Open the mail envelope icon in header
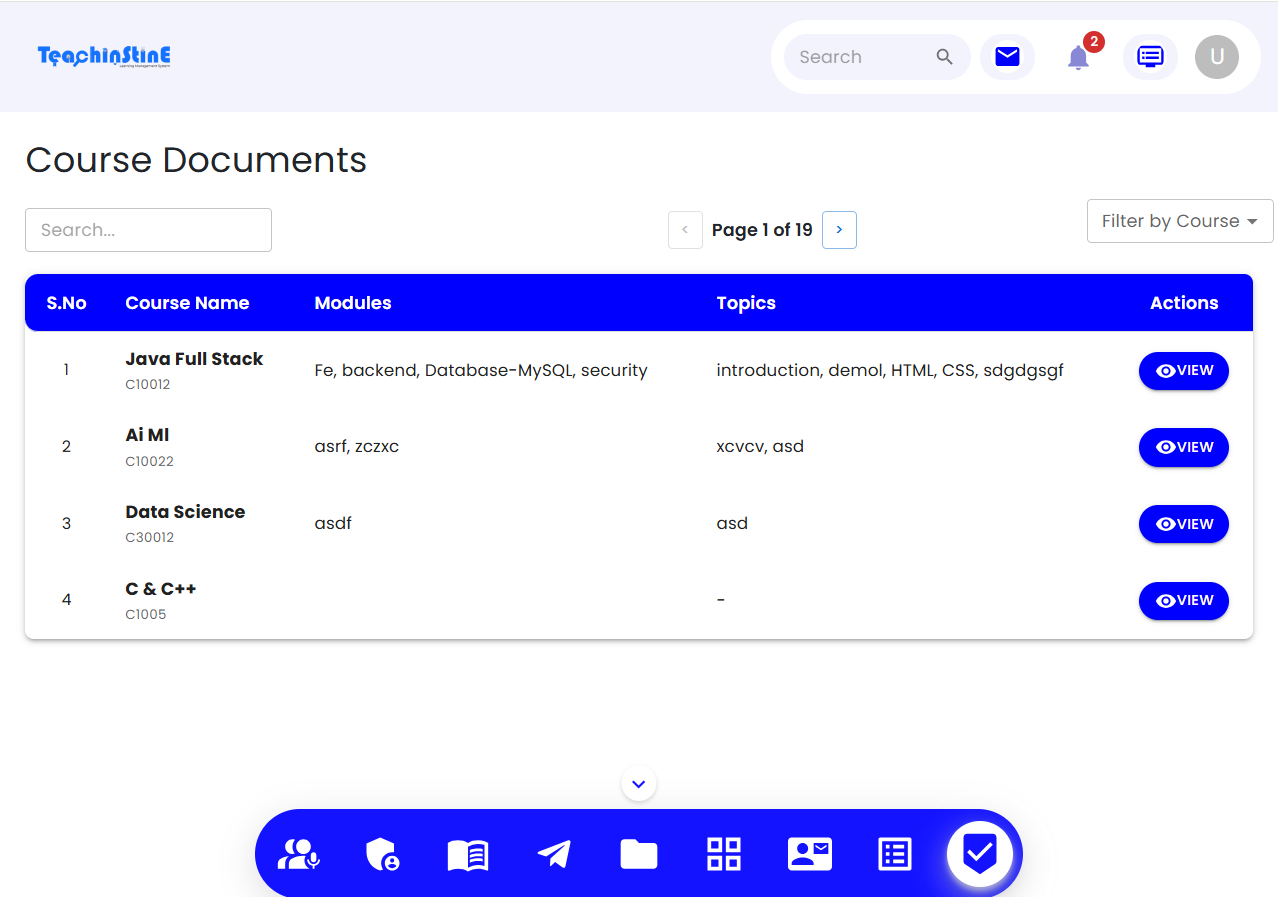 pyautogui.click(x=1007, y=57)
